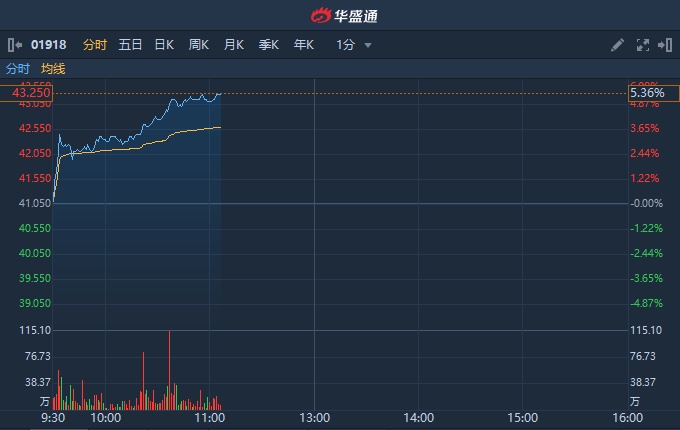Toggle the 分时 price line legend
Image resolution: width=680 pixels, height=430 pixels.
18,69
